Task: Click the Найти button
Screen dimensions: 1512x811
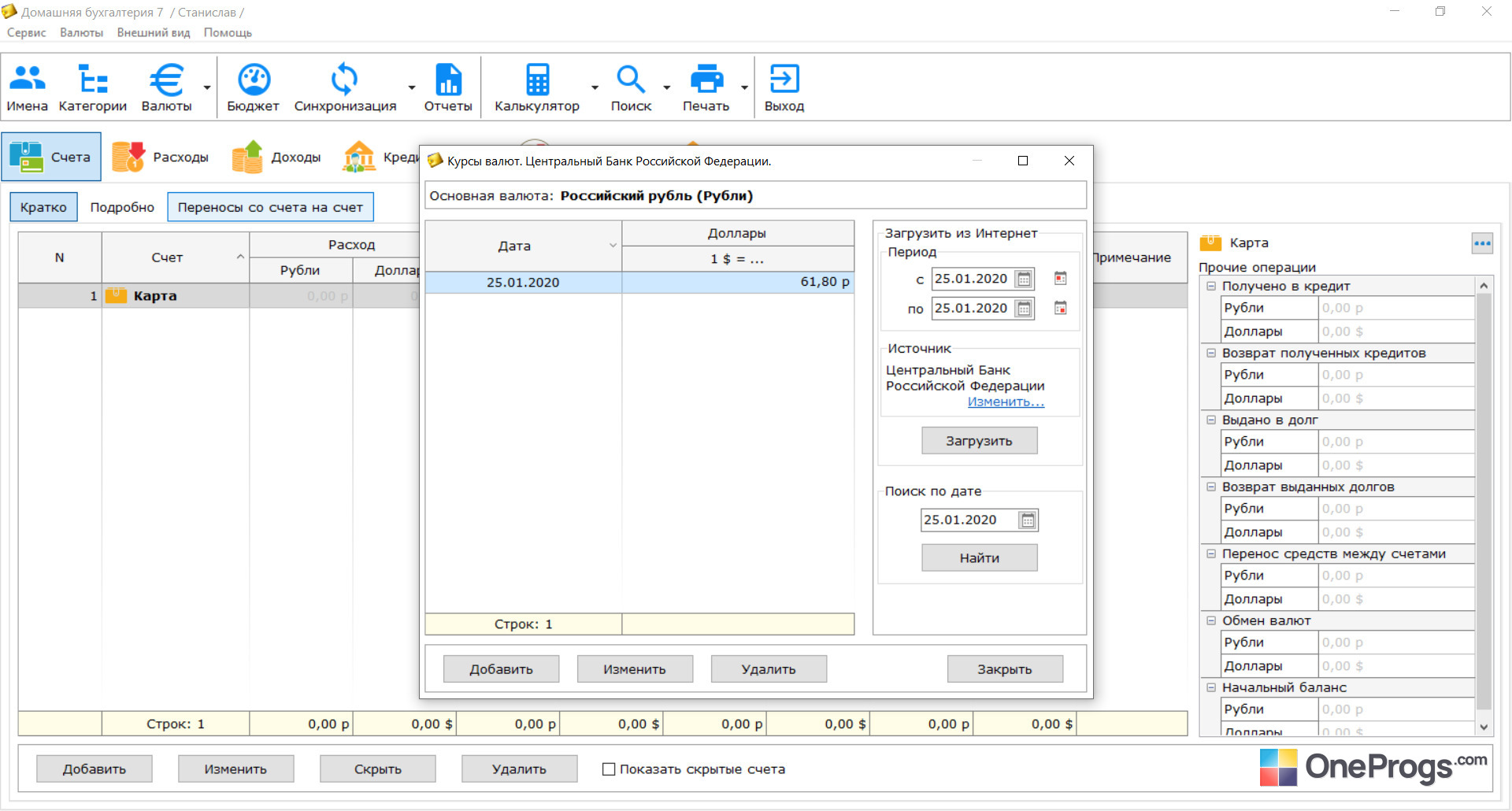Action: [980, 557]
